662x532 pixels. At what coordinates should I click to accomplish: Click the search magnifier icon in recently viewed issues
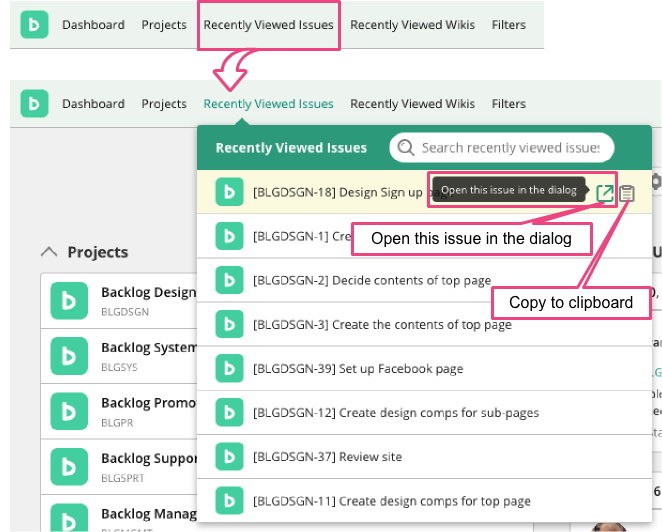(406, 147)
